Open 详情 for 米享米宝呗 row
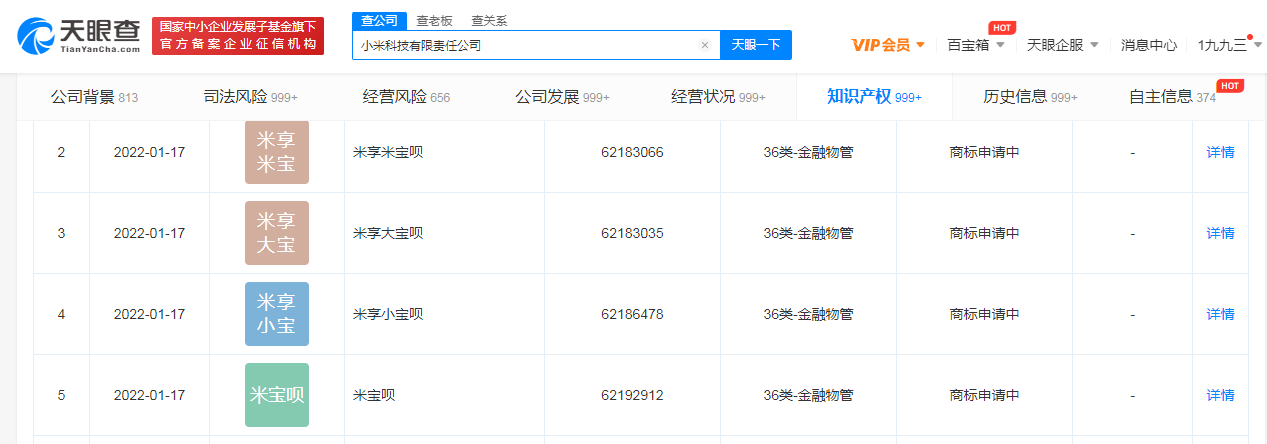The image size is (1267, 444). pos(1220,153)
